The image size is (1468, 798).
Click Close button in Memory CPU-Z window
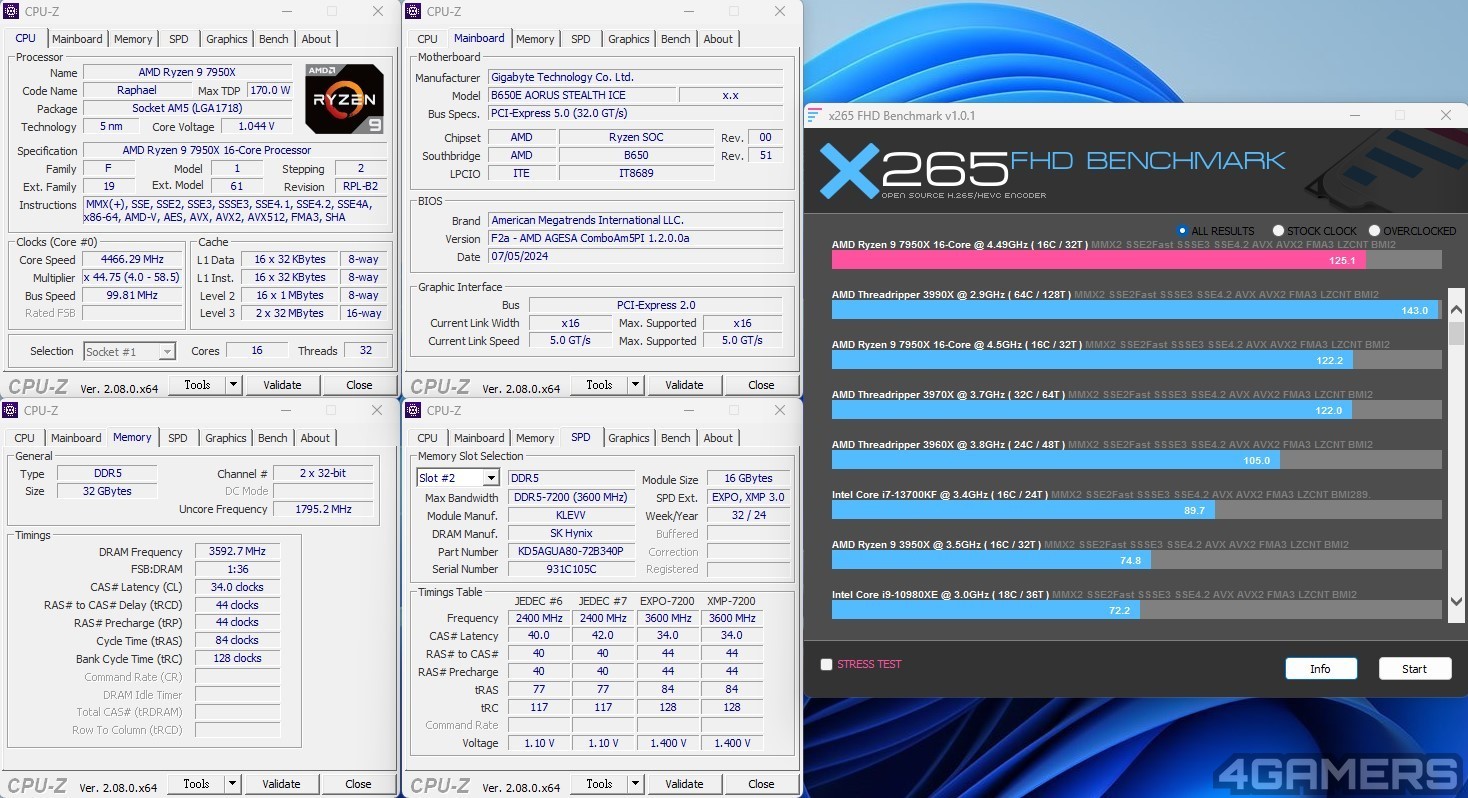tap(358, 784)
